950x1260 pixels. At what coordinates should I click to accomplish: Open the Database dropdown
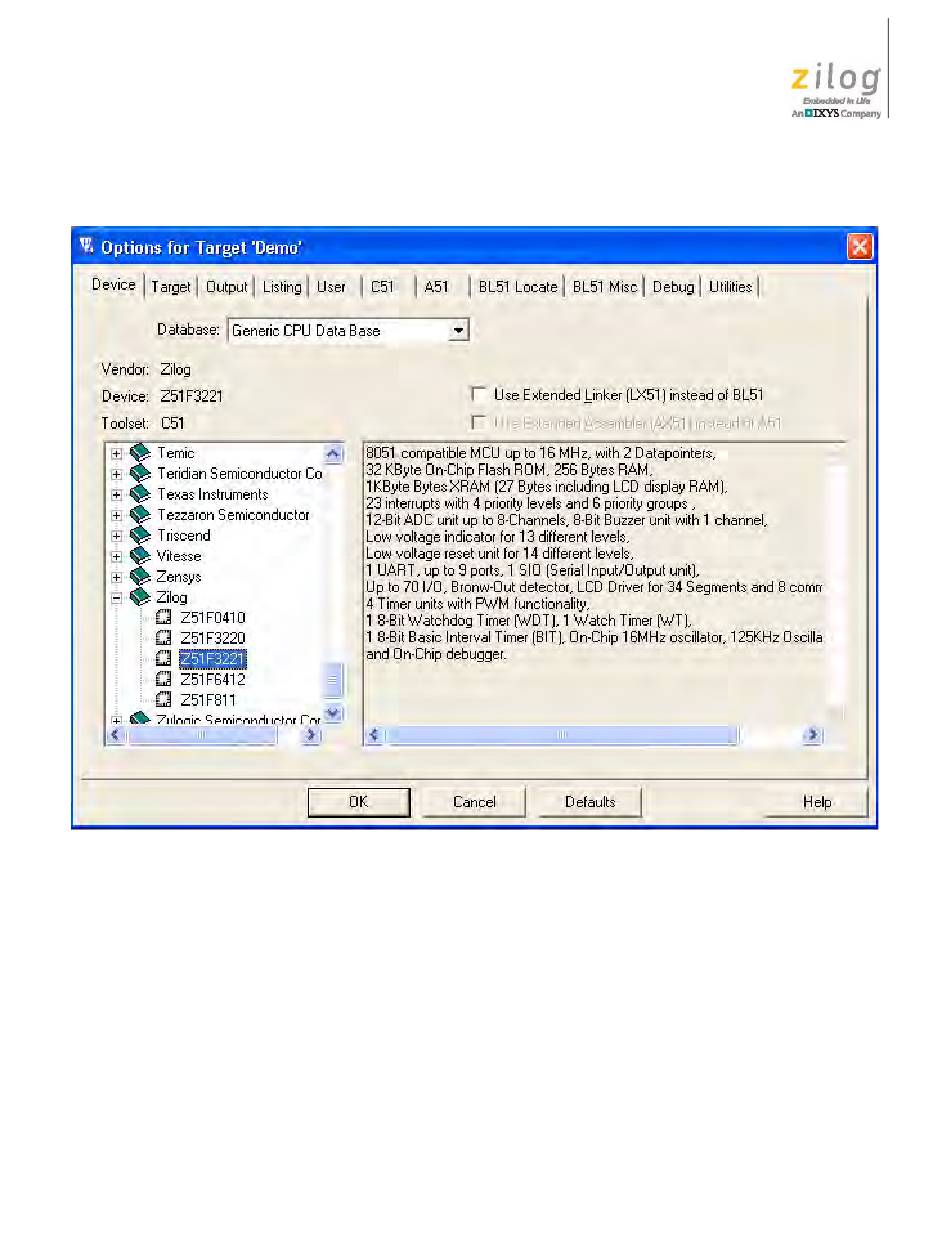(459, 330)
